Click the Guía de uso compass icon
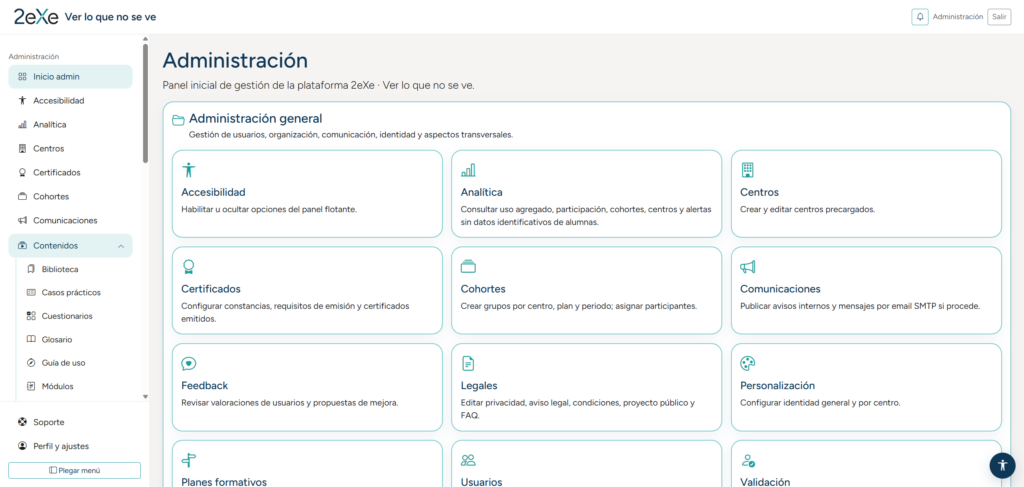 click(x=31, y=363)
